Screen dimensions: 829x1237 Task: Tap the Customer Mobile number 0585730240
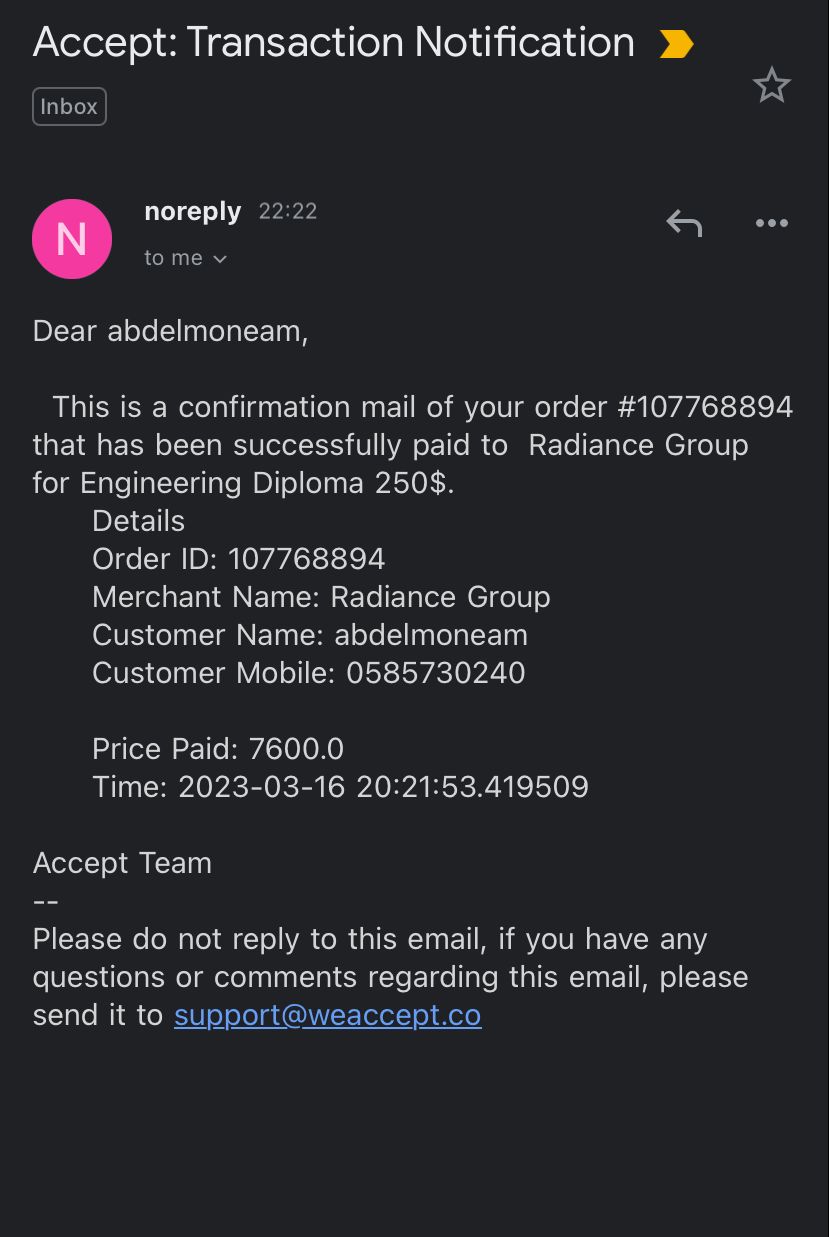pos(436,673)
